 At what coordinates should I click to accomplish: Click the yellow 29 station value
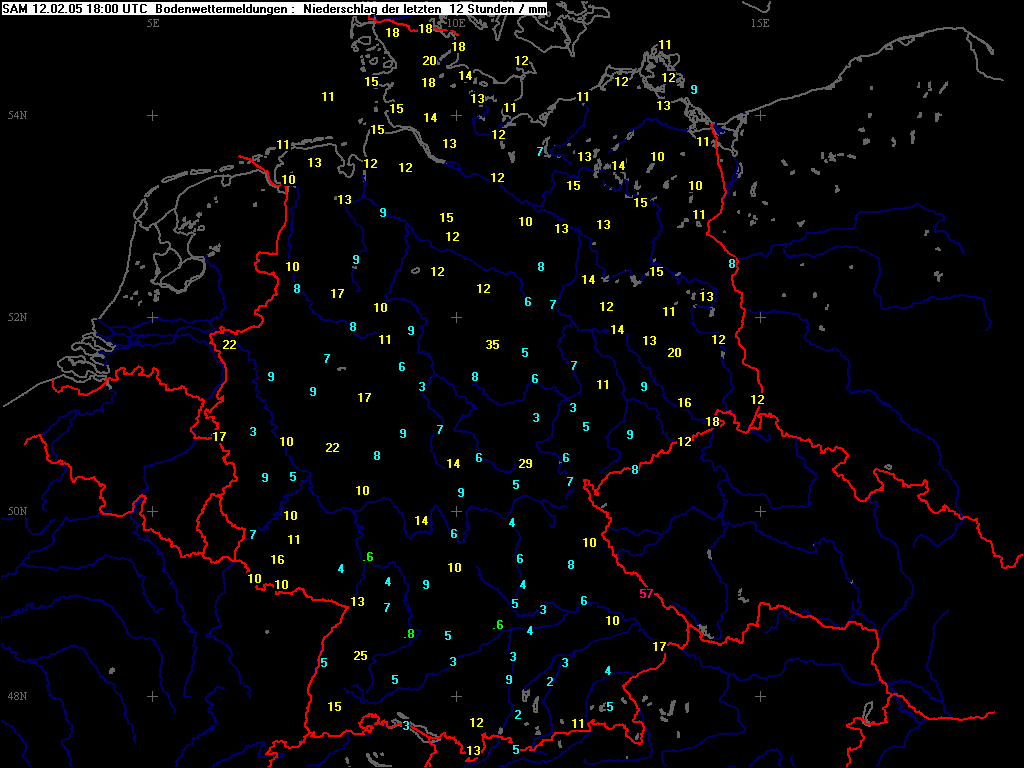click(x=525, y=464)
